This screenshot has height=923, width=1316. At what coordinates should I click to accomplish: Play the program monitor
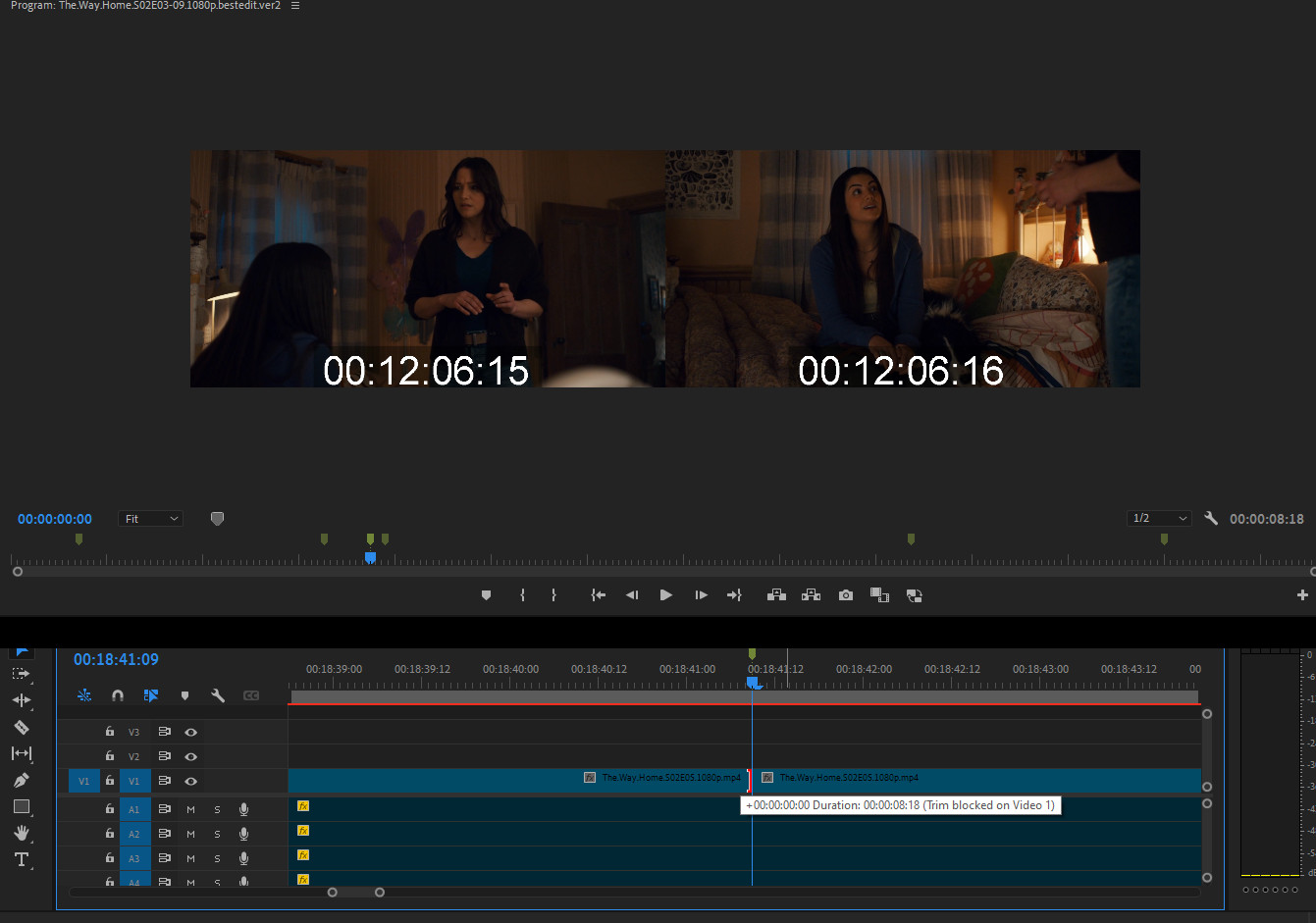(665, 595)
